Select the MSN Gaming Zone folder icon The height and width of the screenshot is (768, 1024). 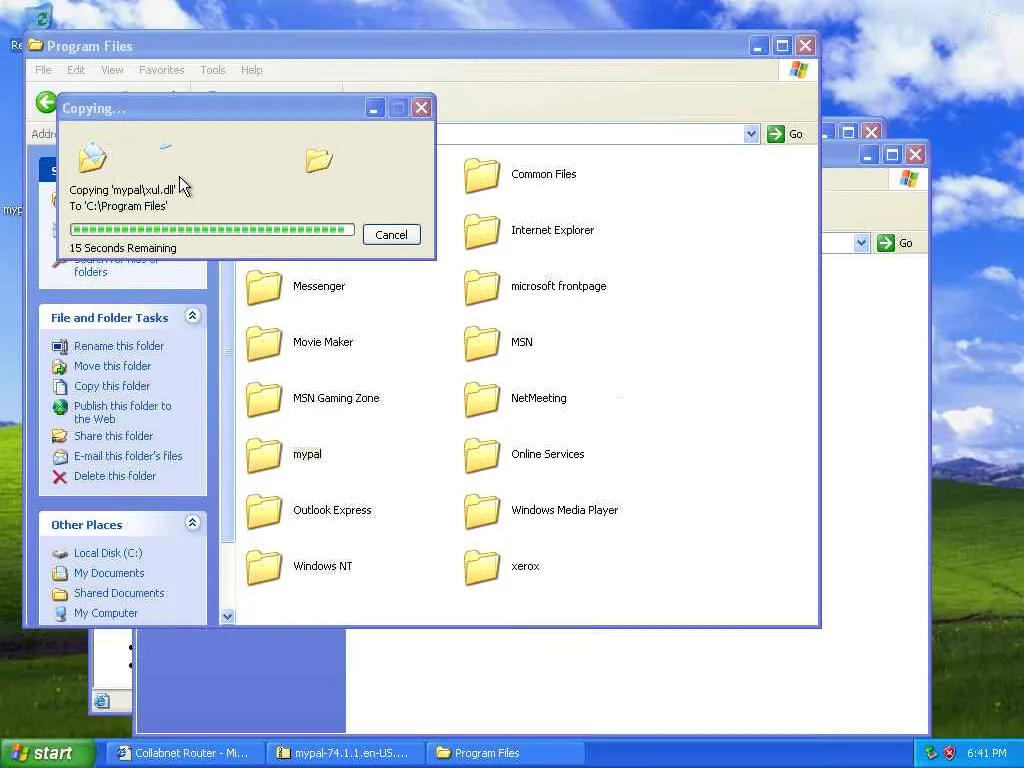264,399
